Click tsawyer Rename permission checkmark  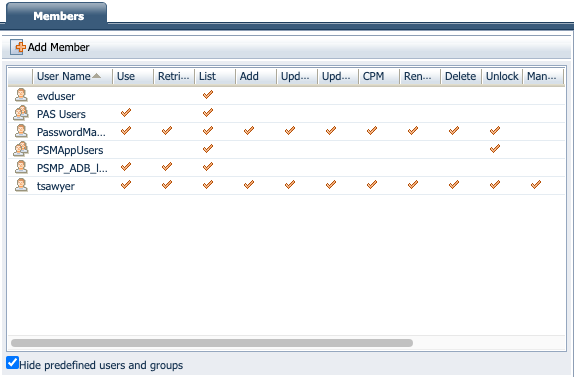[413, 184]
